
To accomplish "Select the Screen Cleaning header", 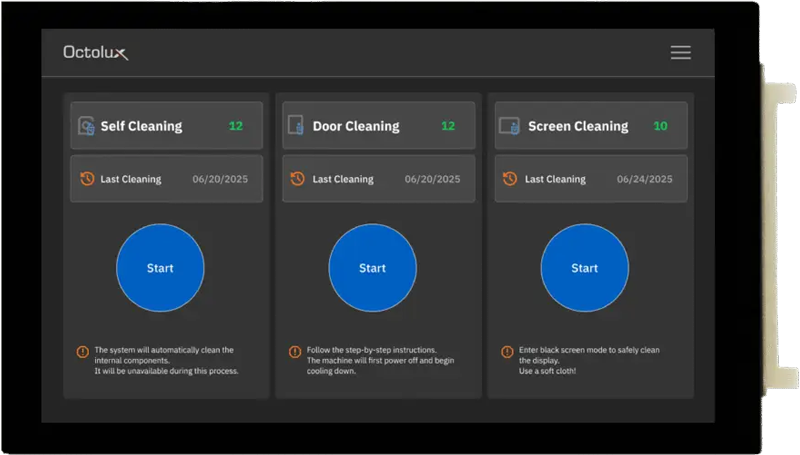I will click(578, 127).
